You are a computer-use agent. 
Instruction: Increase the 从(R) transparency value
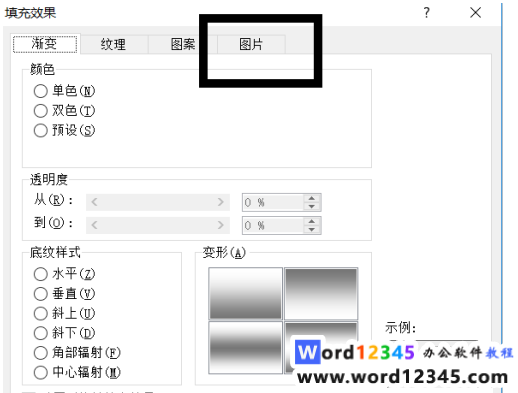click(x=312, y=198)
